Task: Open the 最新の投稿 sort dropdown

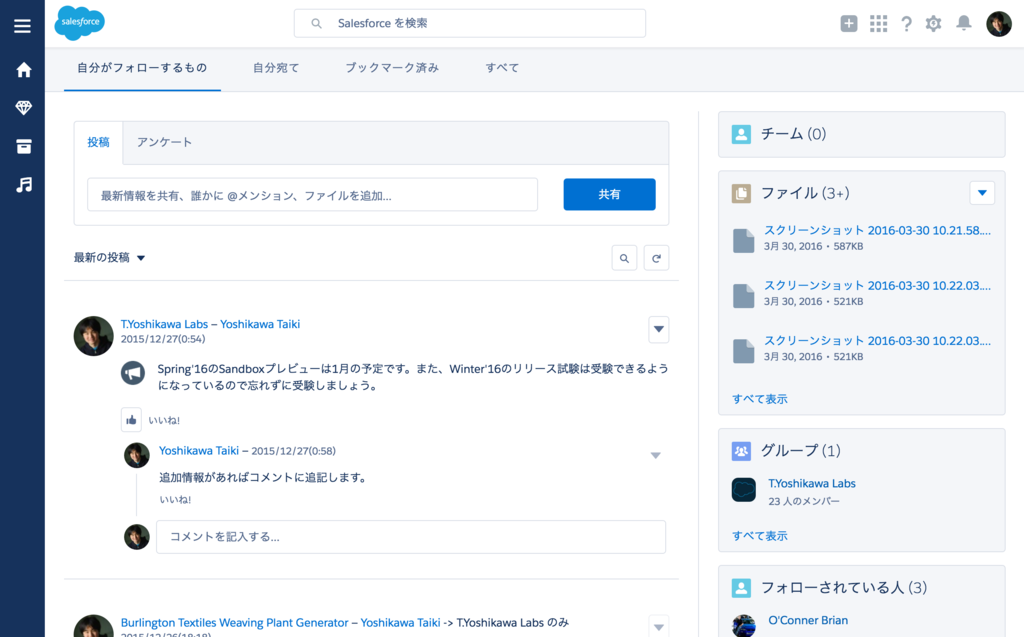Action: [110, 257]
